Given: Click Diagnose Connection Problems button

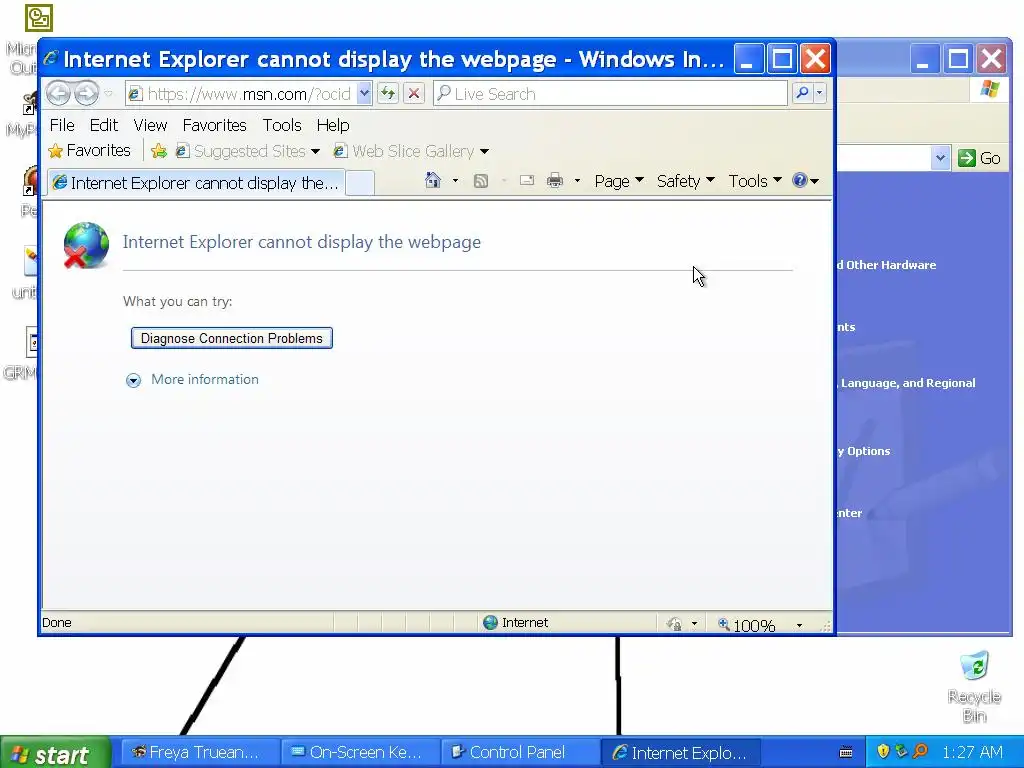Looking at the screenshot, I should (232, 338).
